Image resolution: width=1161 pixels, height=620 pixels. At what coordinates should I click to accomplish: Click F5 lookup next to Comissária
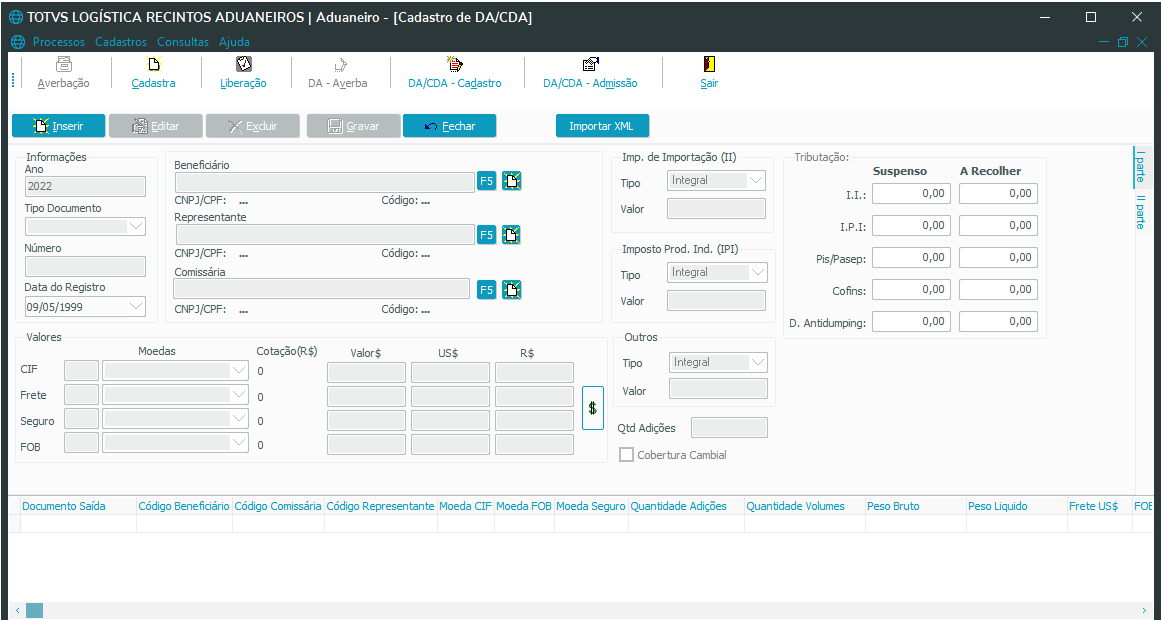[486, 290]
